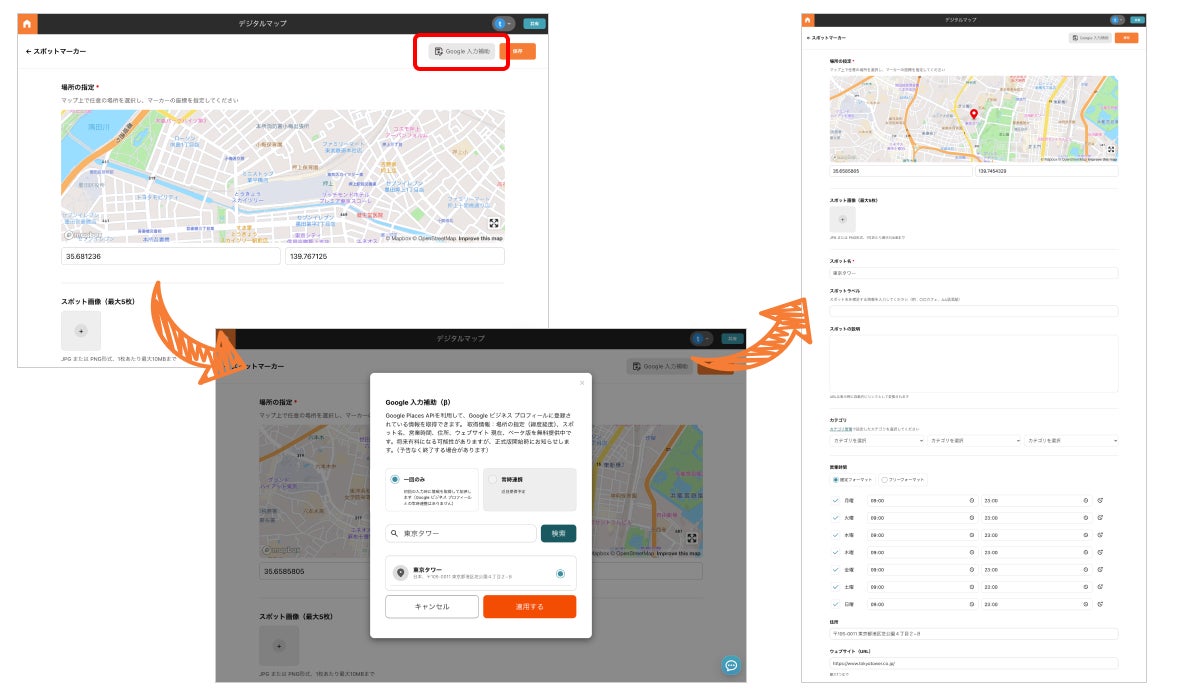Screen dimensions: 1200x700
Task: Click the スポットの説明 text area in the right window
Action: pos(974,363)
